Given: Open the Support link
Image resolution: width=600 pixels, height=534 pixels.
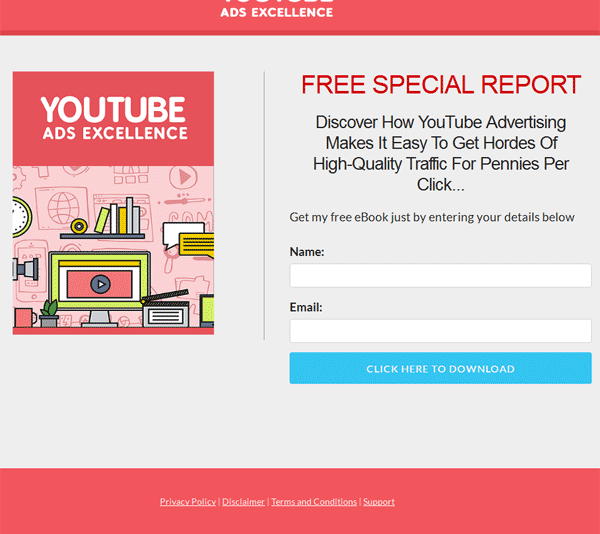Looking at the screenshot, I should click(x=379, y=501).
